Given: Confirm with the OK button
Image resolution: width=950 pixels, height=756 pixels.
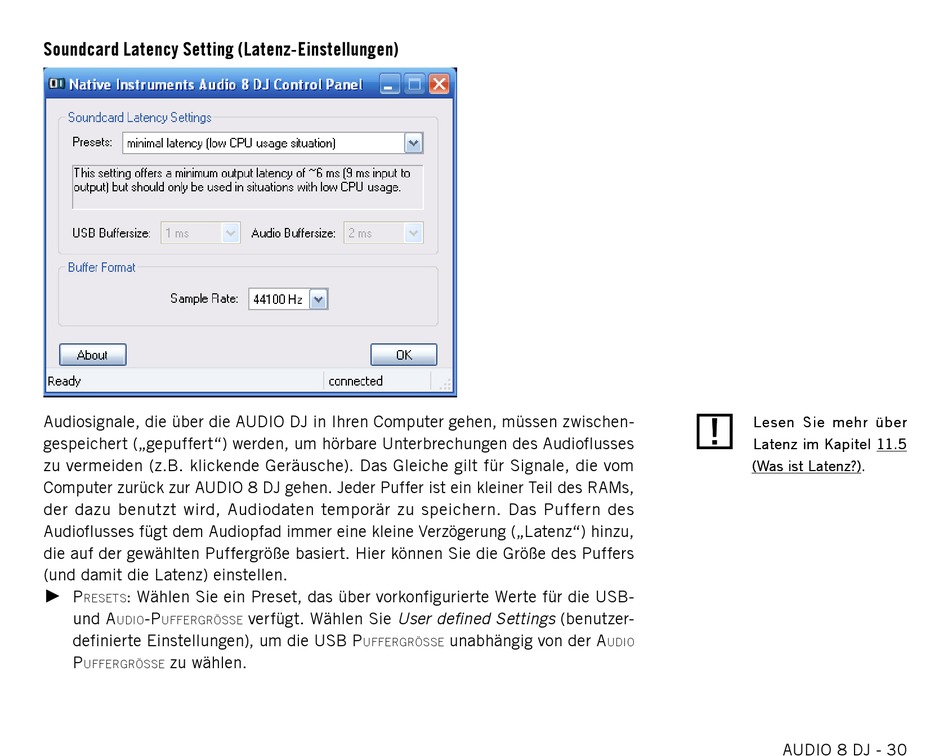Looking at the screenshot, I should pyautogui.click(x=404, y=355).
